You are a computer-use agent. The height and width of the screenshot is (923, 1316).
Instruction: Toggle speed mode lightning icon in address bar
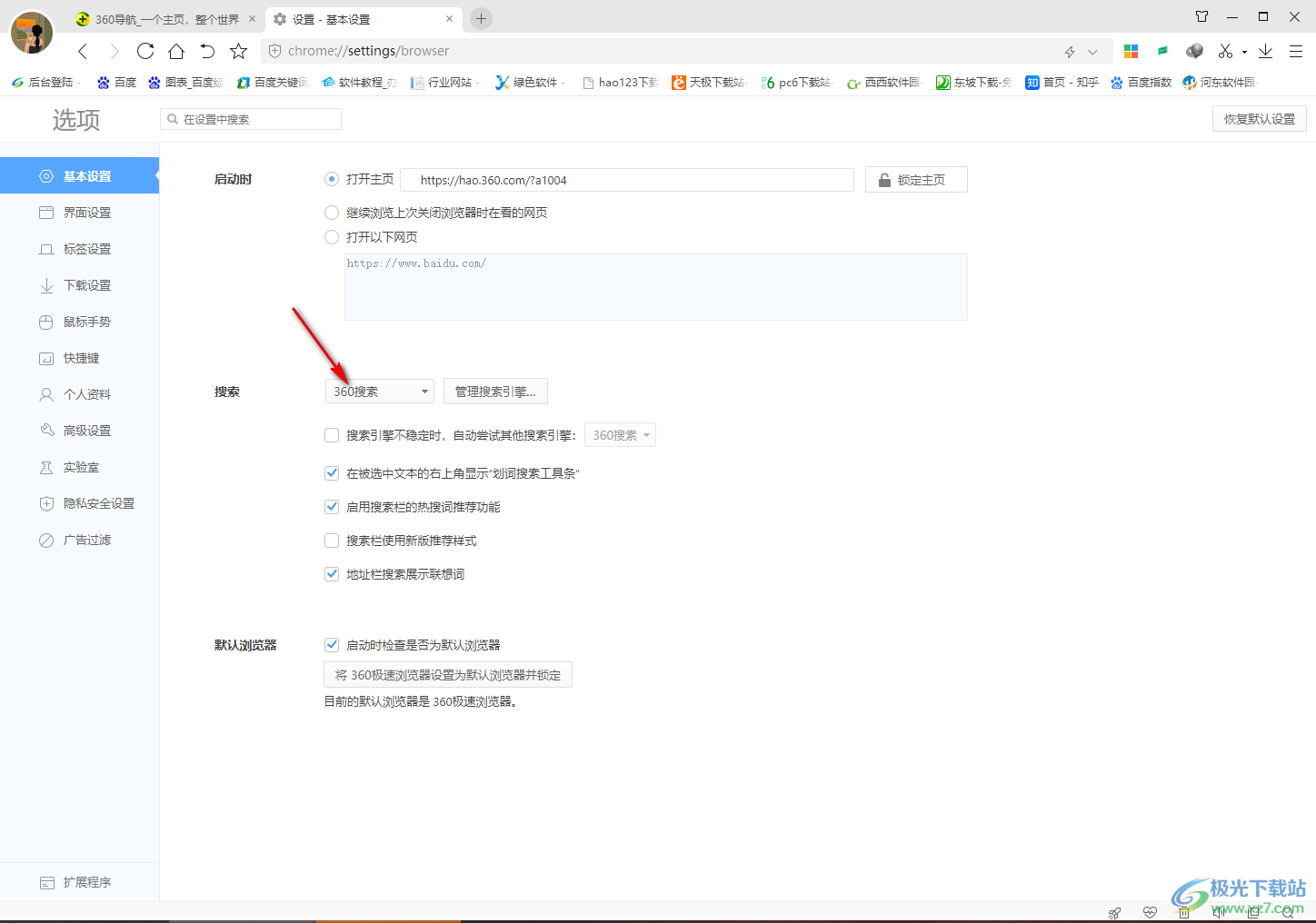[1070, 52]
